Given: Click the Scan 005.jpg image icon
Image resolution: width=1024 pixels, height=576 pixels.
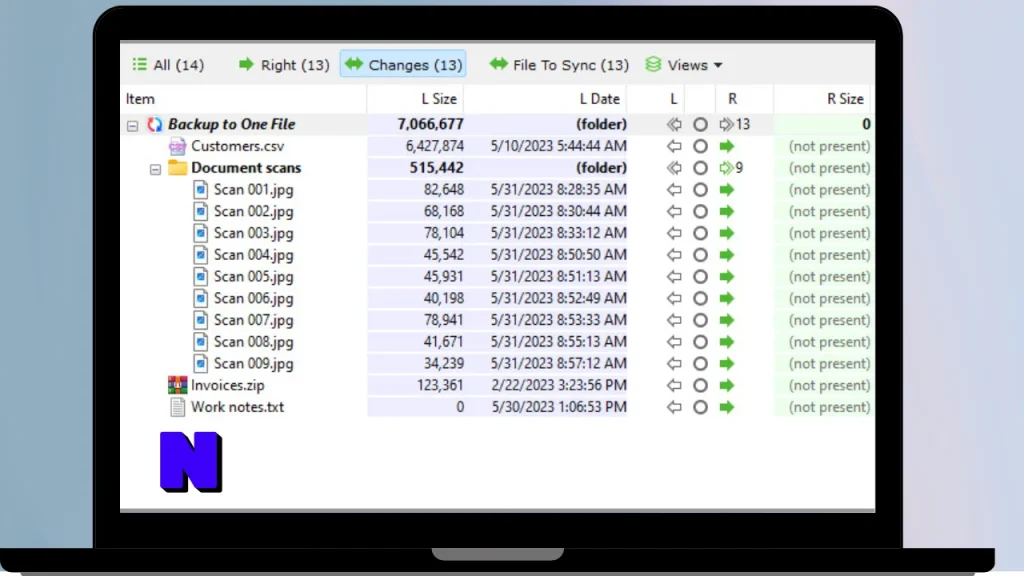Looking at the screenshot, I should pos(200,276).
